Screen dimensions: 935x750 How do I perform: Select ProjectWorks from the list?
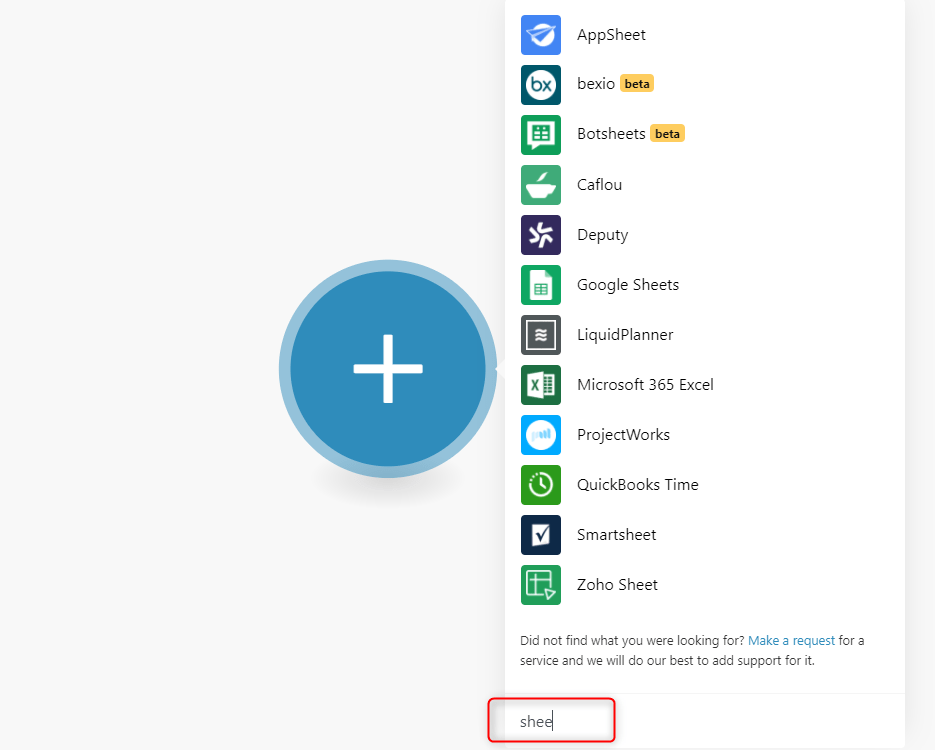click(x=623, y=435)
